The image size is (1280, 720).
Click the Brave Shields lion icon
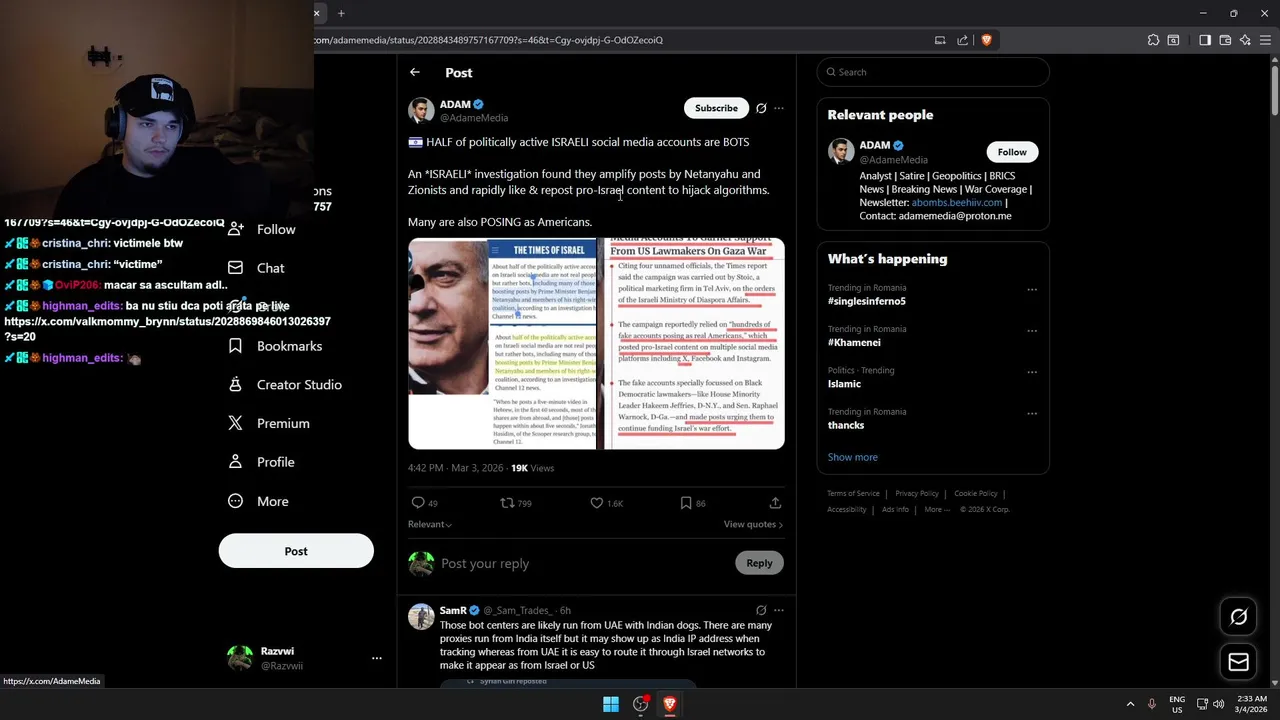click(x=986, y=40)
